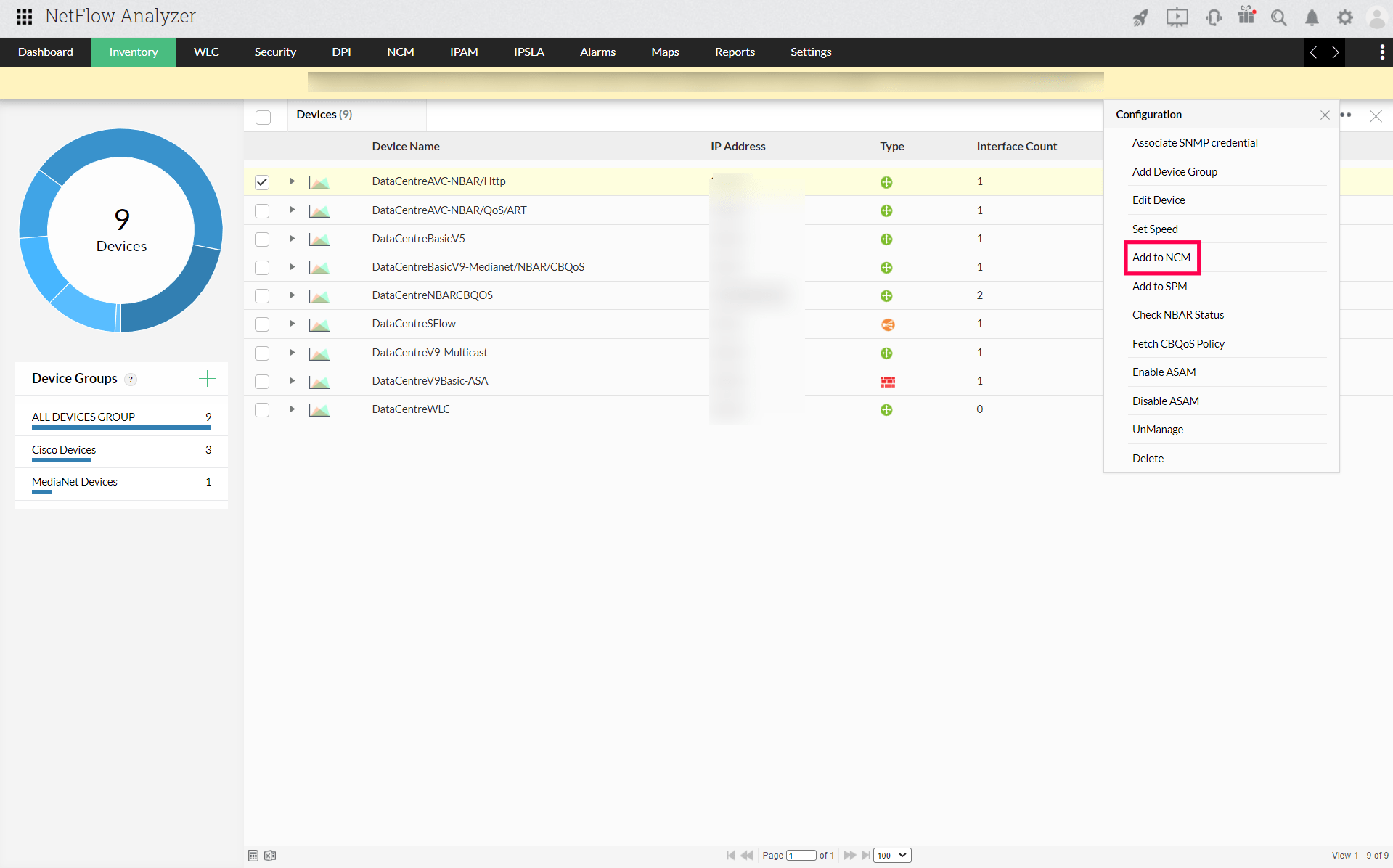Screen dimensions: 1393x868
Task: Export device list as spreadsheet
Action: (270, 856)
